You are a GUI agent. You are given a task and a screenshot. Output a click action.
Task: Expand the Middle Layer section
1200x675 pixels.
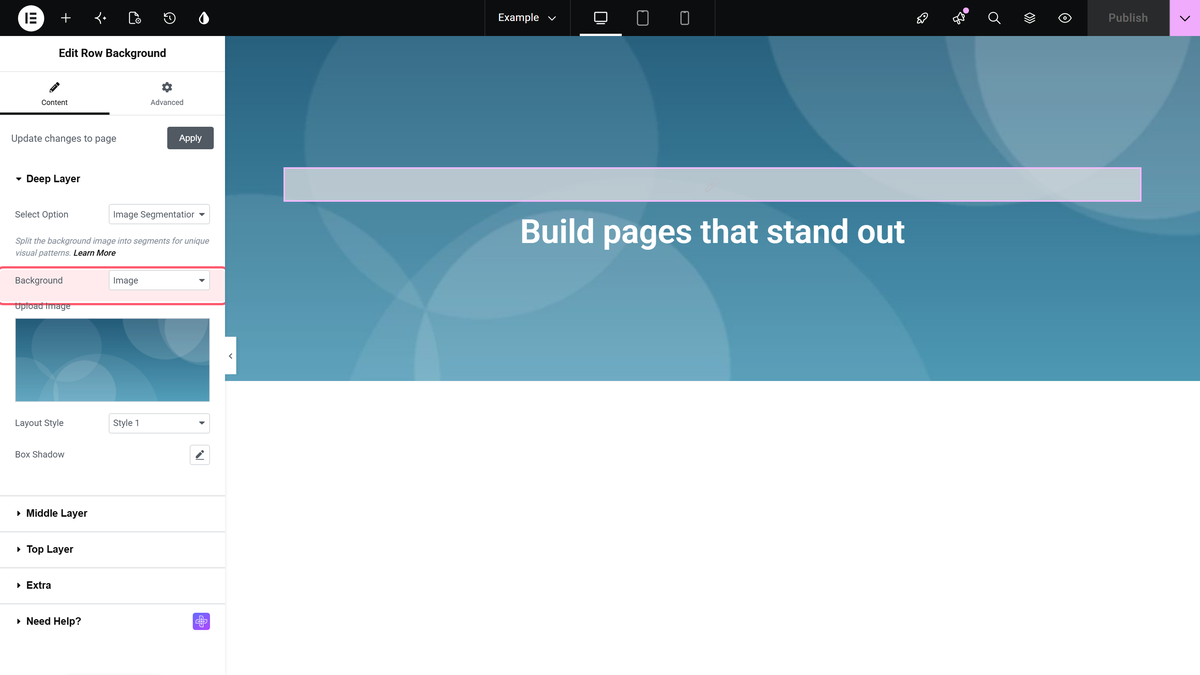pyautogui.click(x=112, y=513)
